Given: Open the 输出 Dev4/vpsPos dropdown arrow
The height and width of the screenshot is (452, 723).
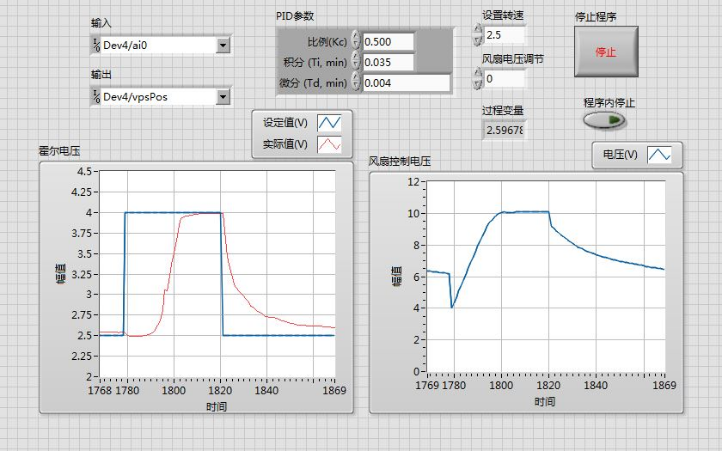Looking at the screenshot, I should (223, 97).
